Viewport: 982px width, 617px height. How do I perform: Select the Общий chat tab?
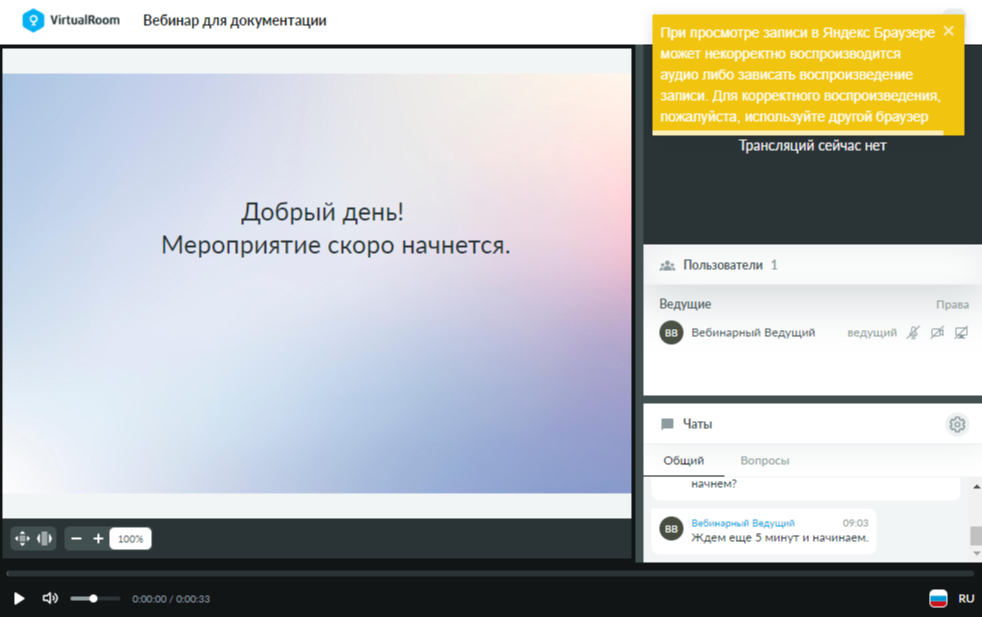point(684,460)
